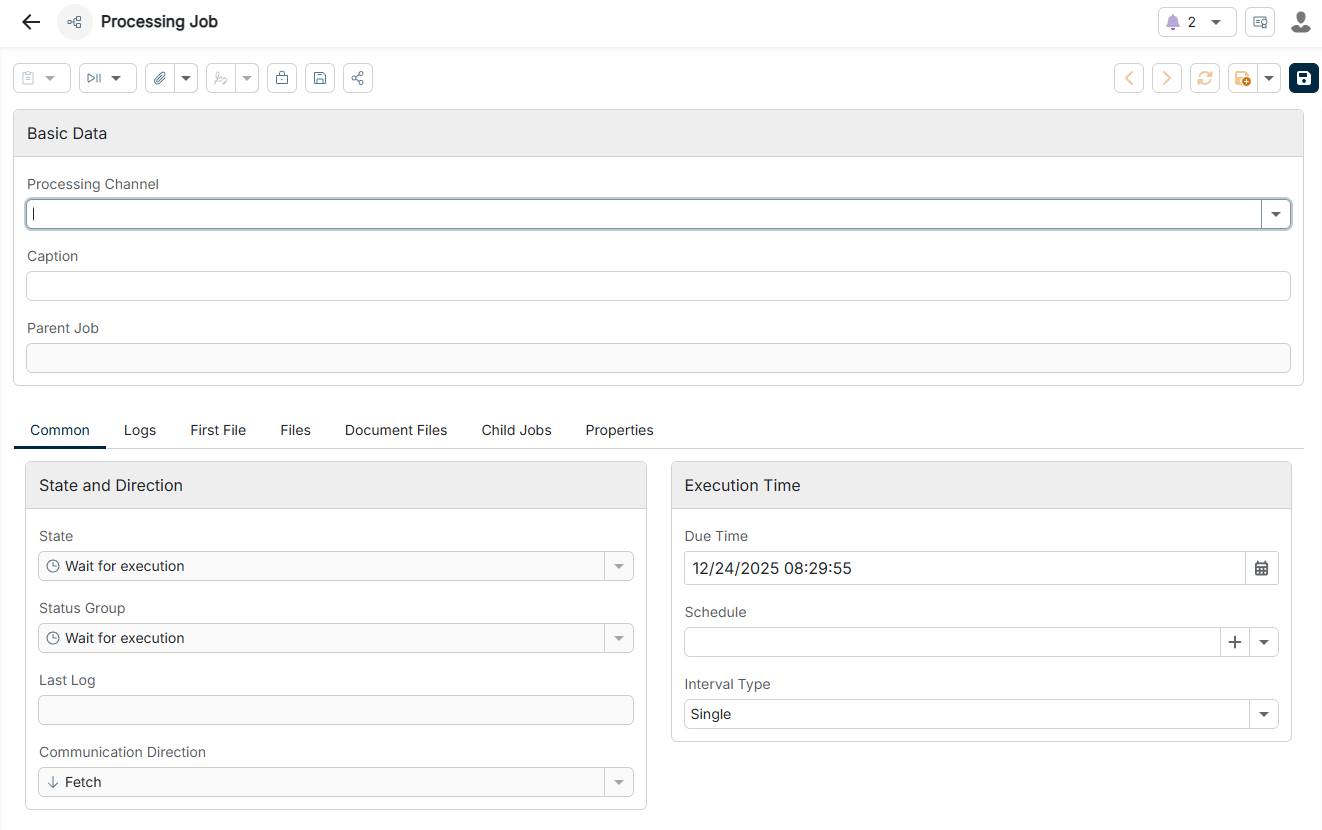This screenshot has width=1322, height=830.
Task: Click the Last Log field
Action: (336, 710)
